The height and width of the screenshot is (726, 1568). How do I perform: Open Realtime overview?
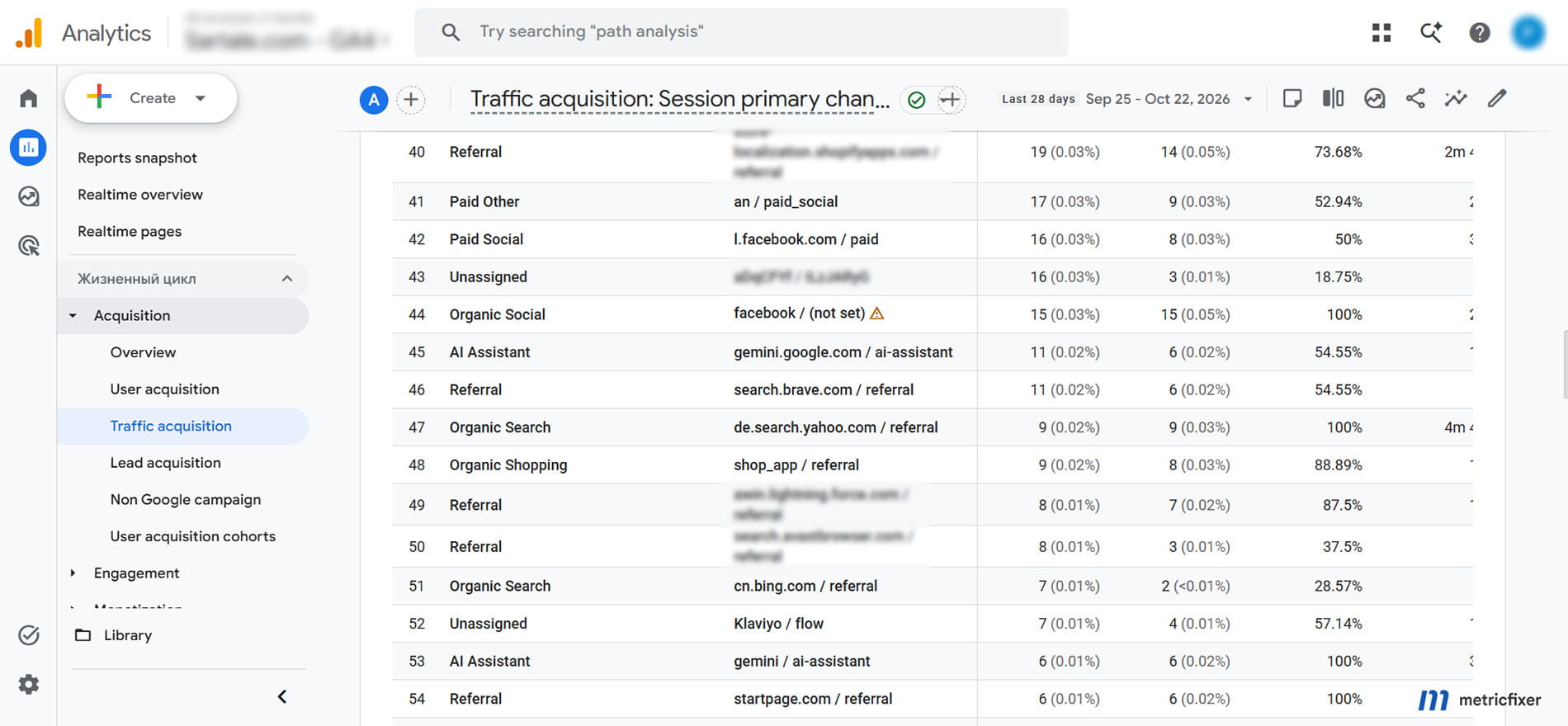(140, 195)
